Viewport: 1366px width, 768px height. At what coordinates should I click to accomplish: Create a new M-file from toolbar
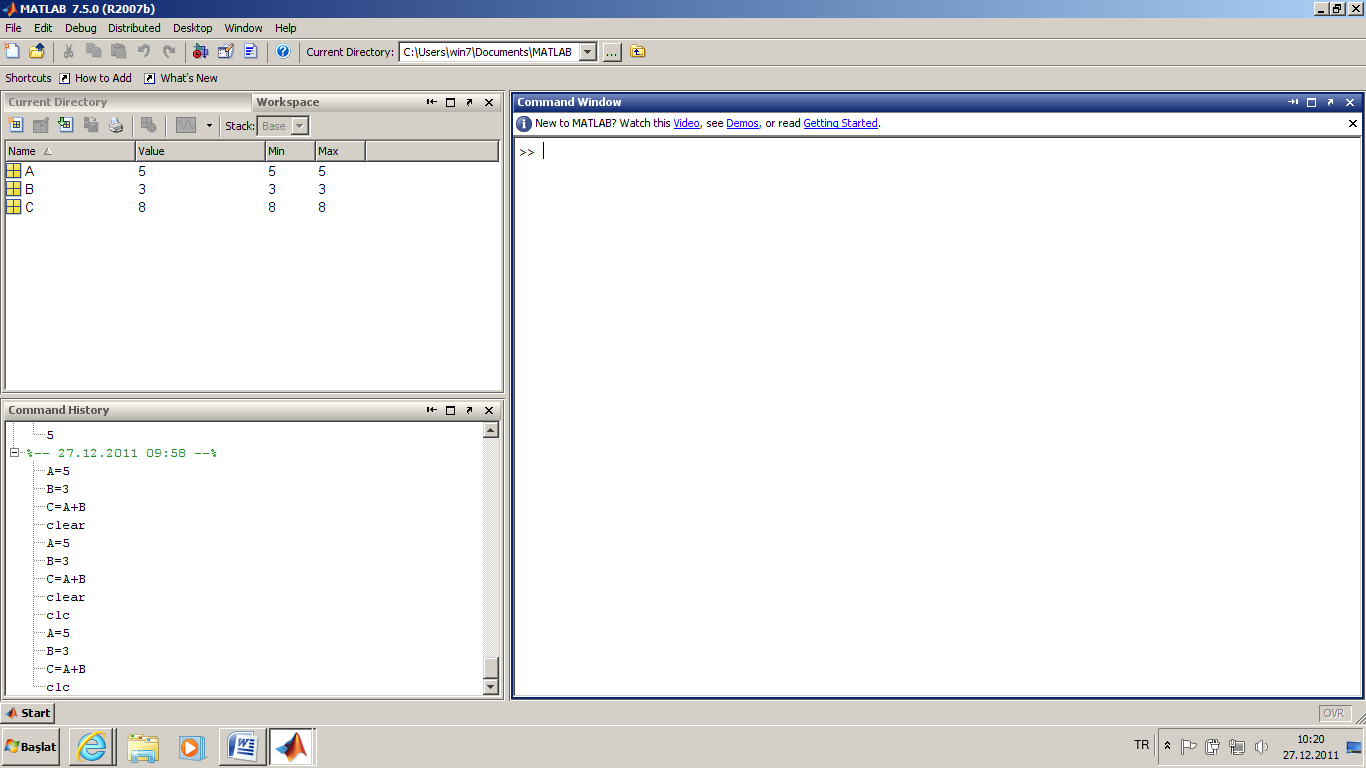coord(12,51)
